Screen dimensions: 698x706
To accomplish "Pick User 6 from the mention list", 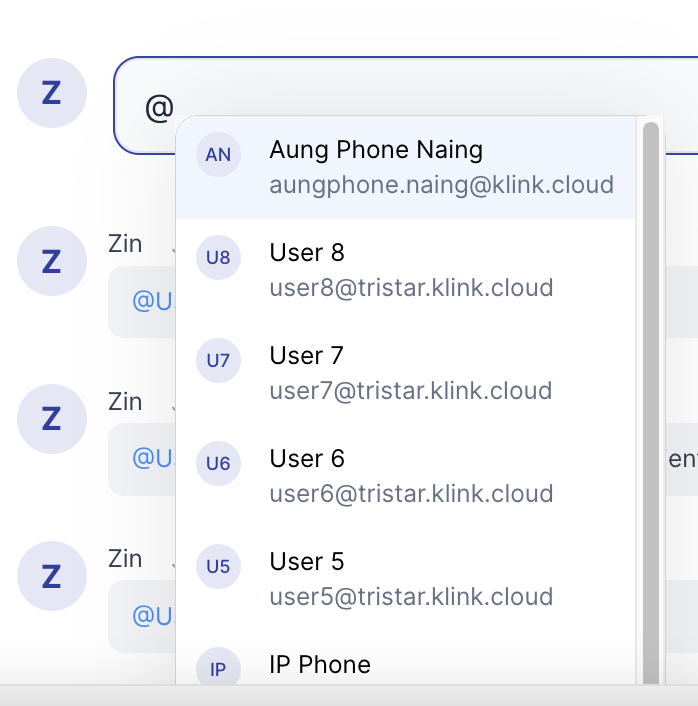I will tap(307, 459).
